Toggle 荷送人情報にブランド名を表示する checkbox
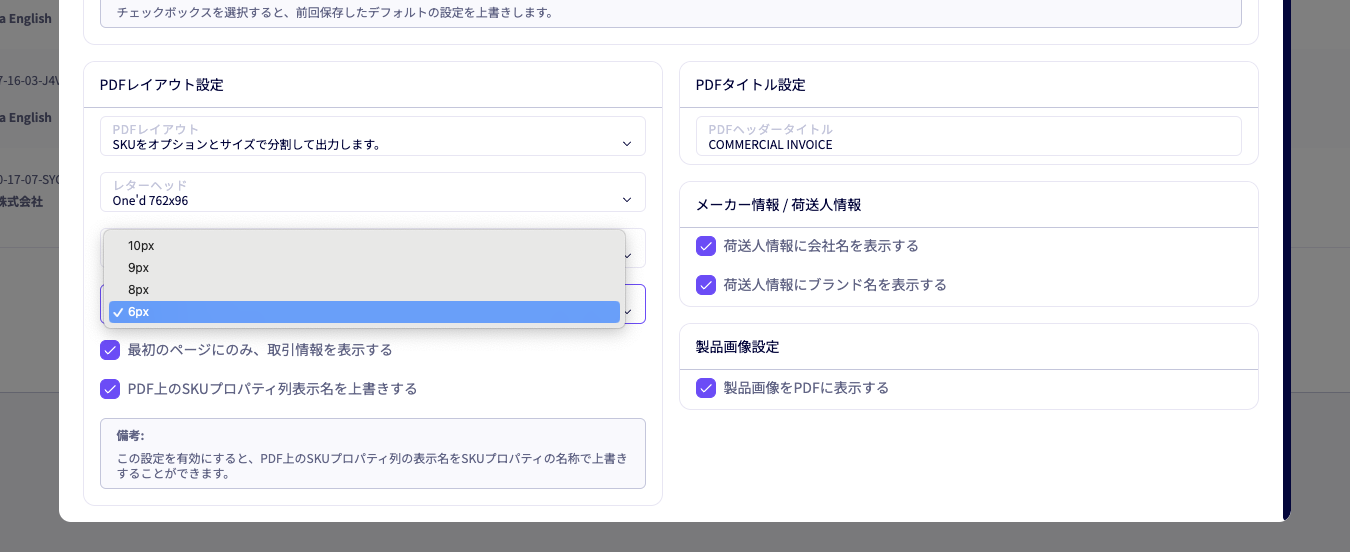 click(x=706, y=284)
